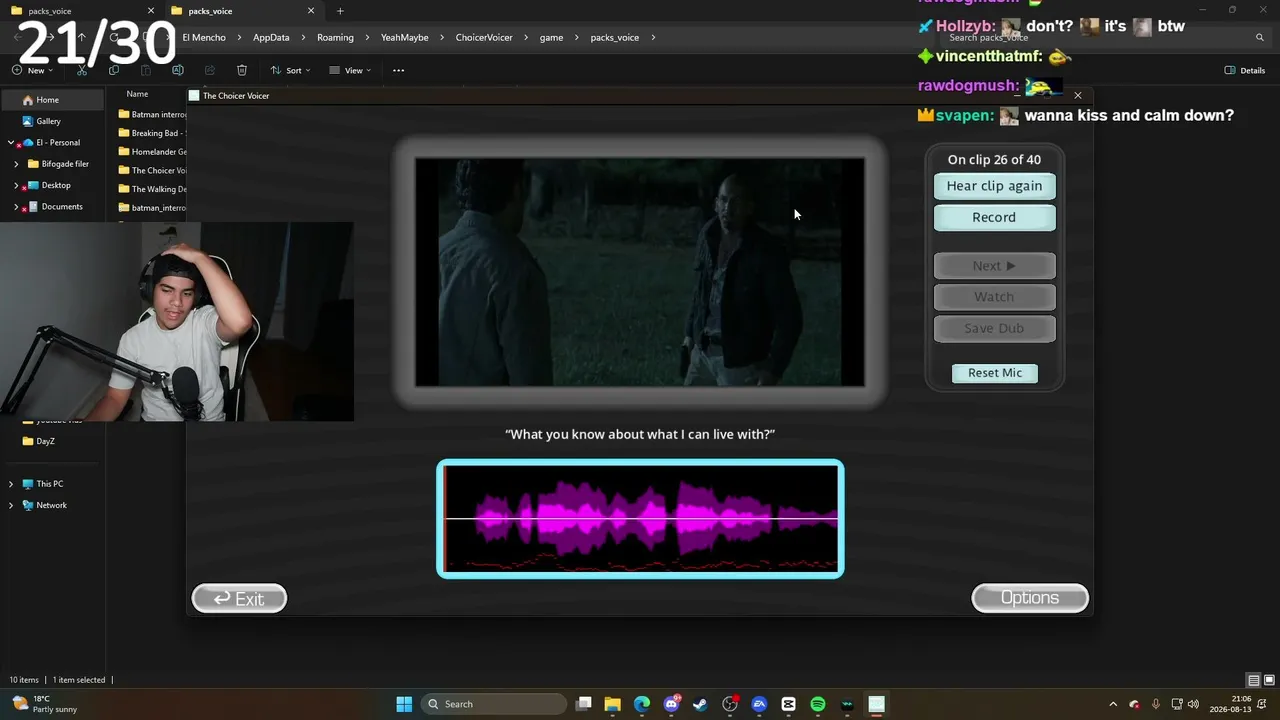Expand the Desktop tree node
Screen dimensions: 1280x720
(x=16, y=185)
